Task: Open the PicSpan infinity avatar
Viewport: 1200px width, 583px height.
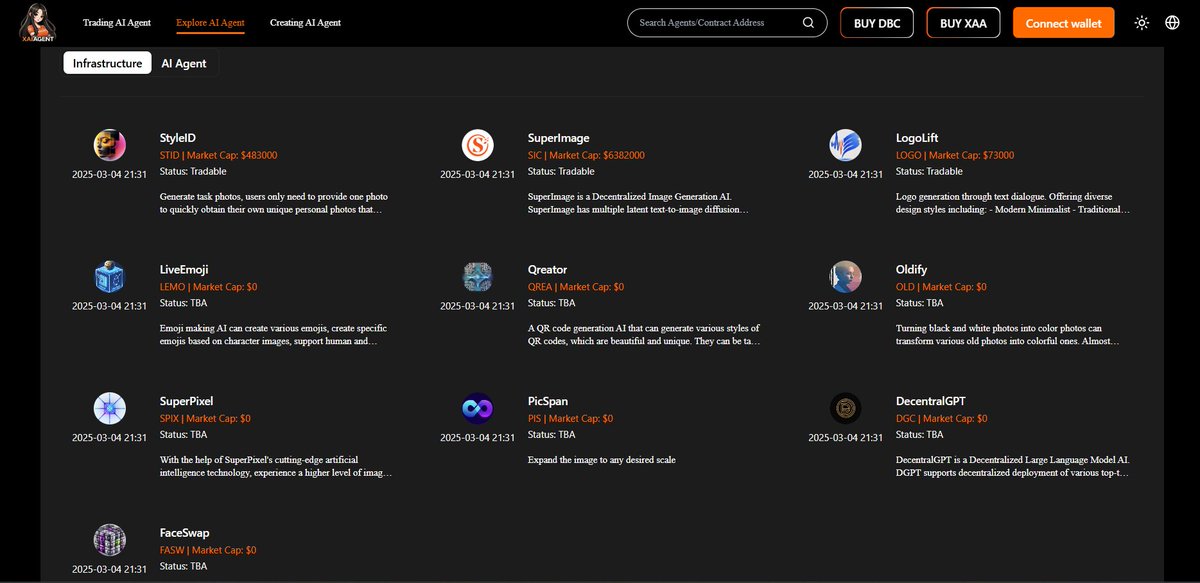Action: click(x=478, y=408)
